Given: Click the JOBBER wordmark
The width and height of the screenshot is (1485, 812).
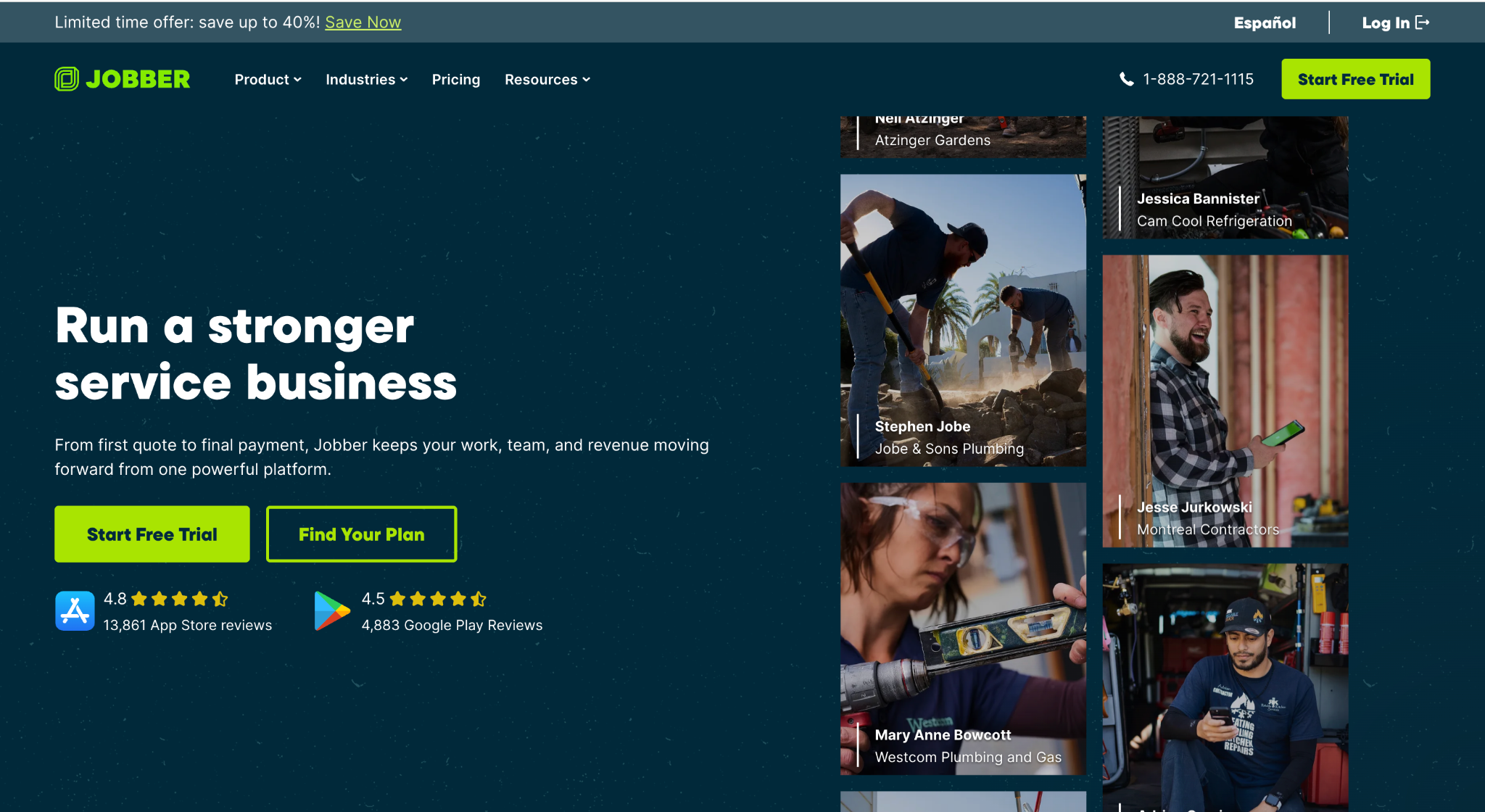Looking at the screenshot, I should [x=138, y=79].
